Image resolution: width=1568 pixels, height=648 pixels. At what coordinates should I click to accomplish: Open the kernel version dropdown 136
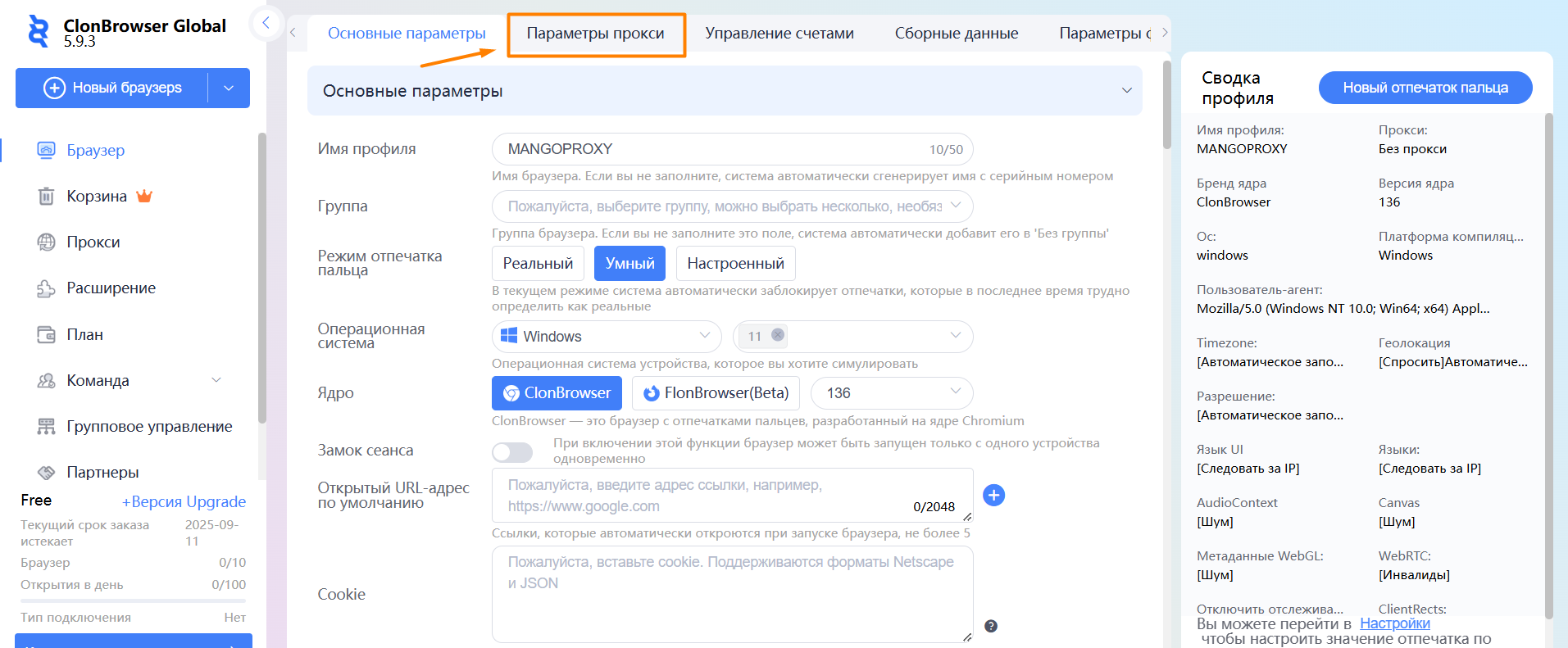click(x=892, y=393)
